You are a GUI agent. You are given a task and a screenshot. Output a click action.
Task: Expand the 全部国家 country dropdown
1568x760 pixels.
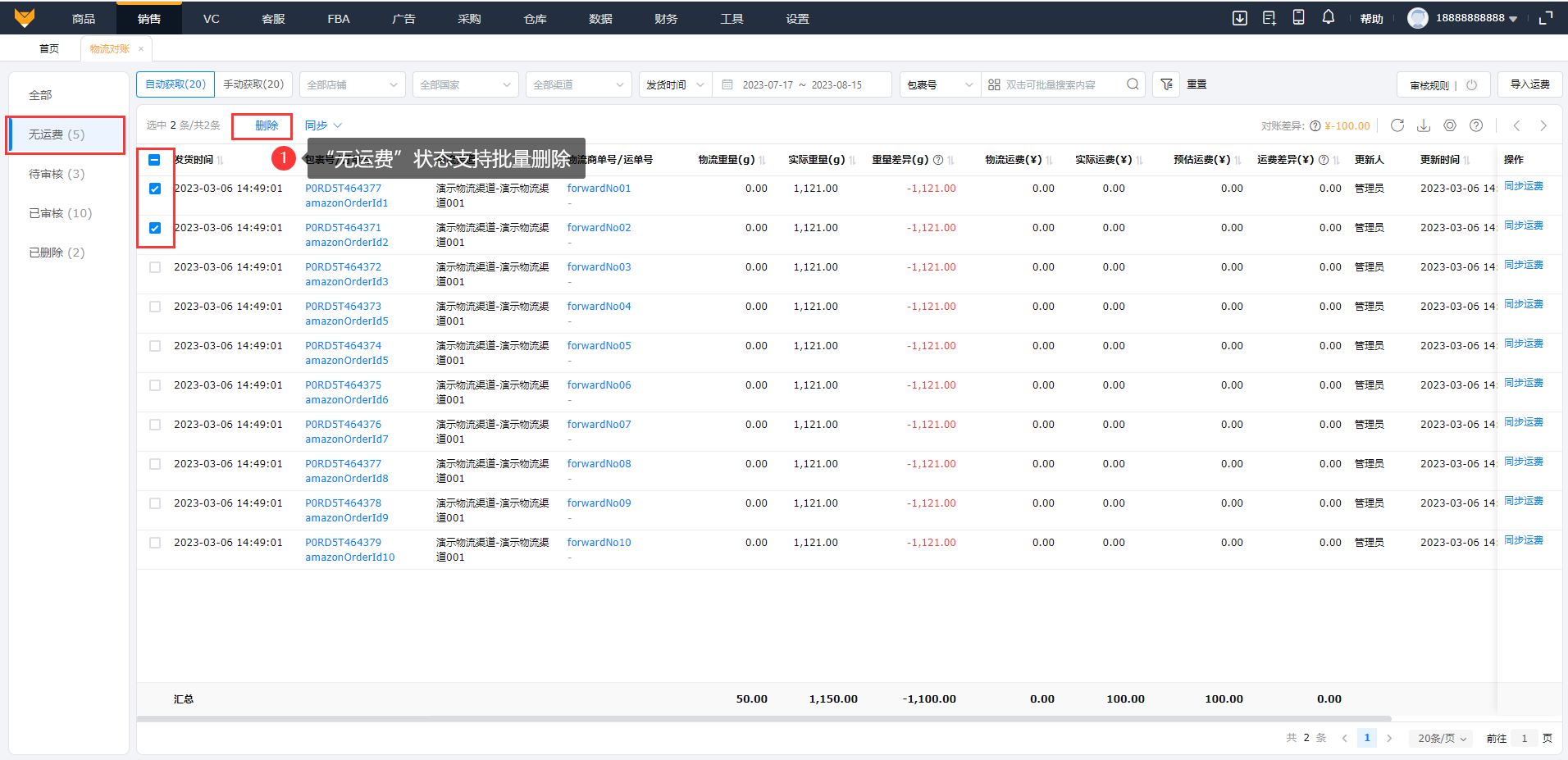tap(465, 84)
